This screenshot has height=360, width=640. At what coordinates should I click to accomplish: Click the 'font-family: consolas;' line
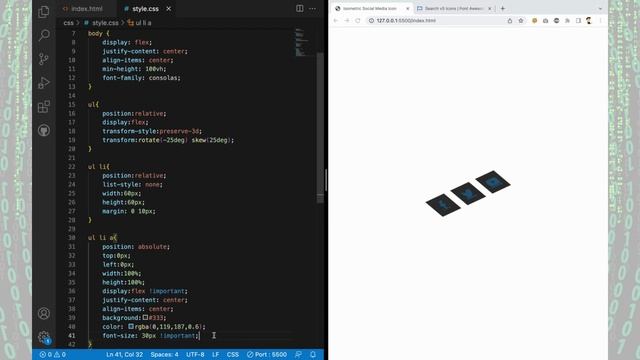point(141,78)
